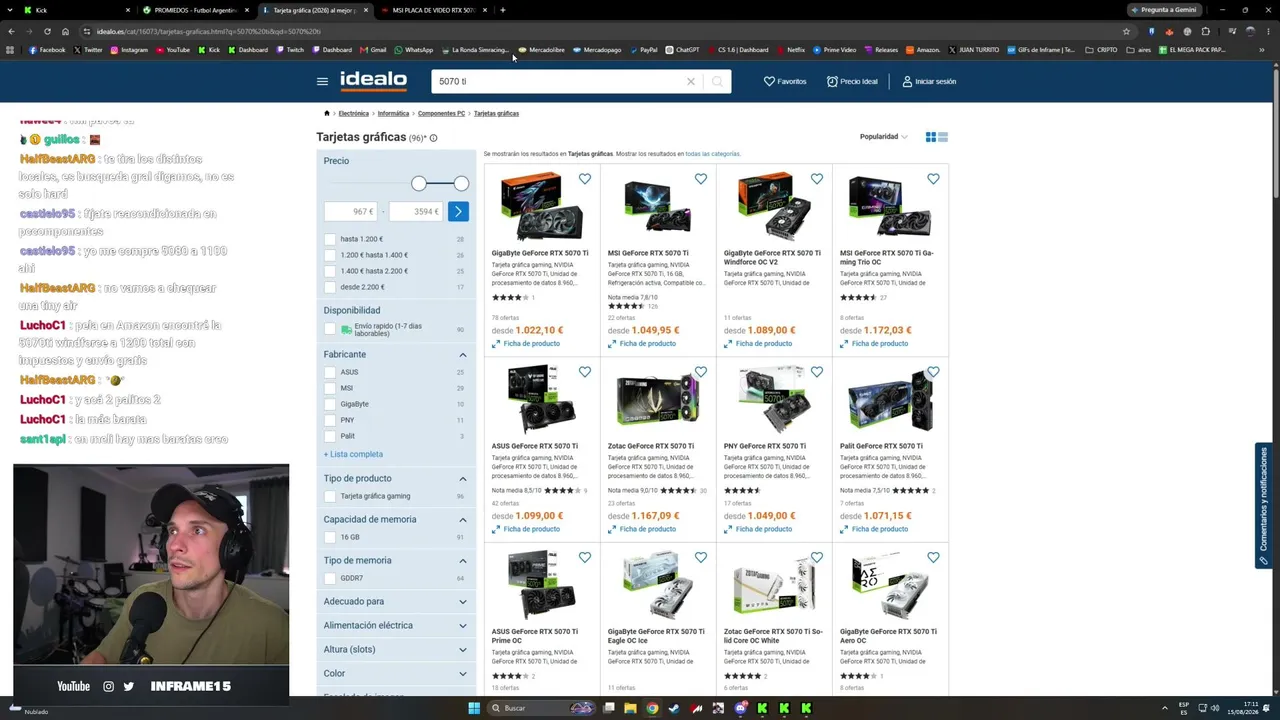Adjust the maximum price slider handle

click(x=461, y=183)
